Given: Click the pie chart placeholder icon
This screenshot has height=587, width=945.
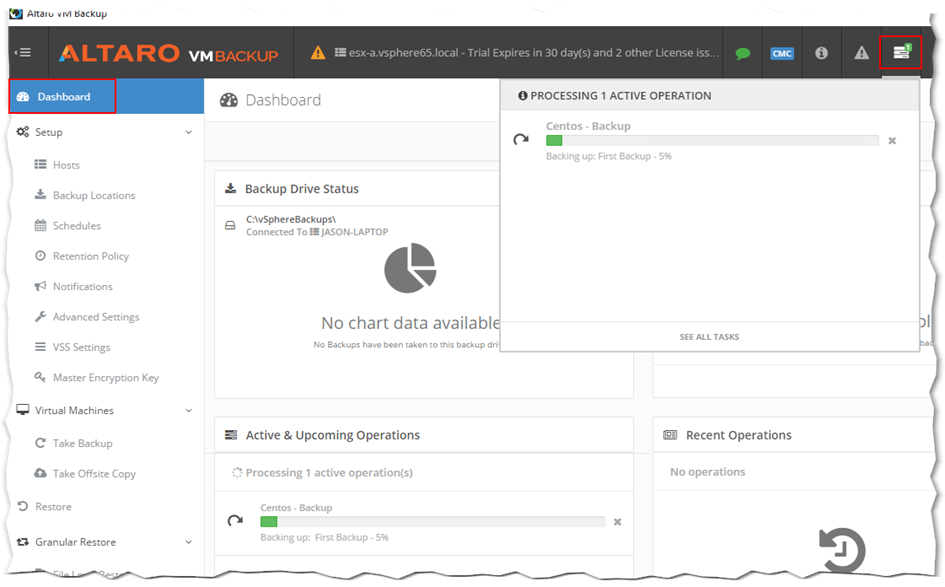Looking at the screenshot, I should point(410,268).
